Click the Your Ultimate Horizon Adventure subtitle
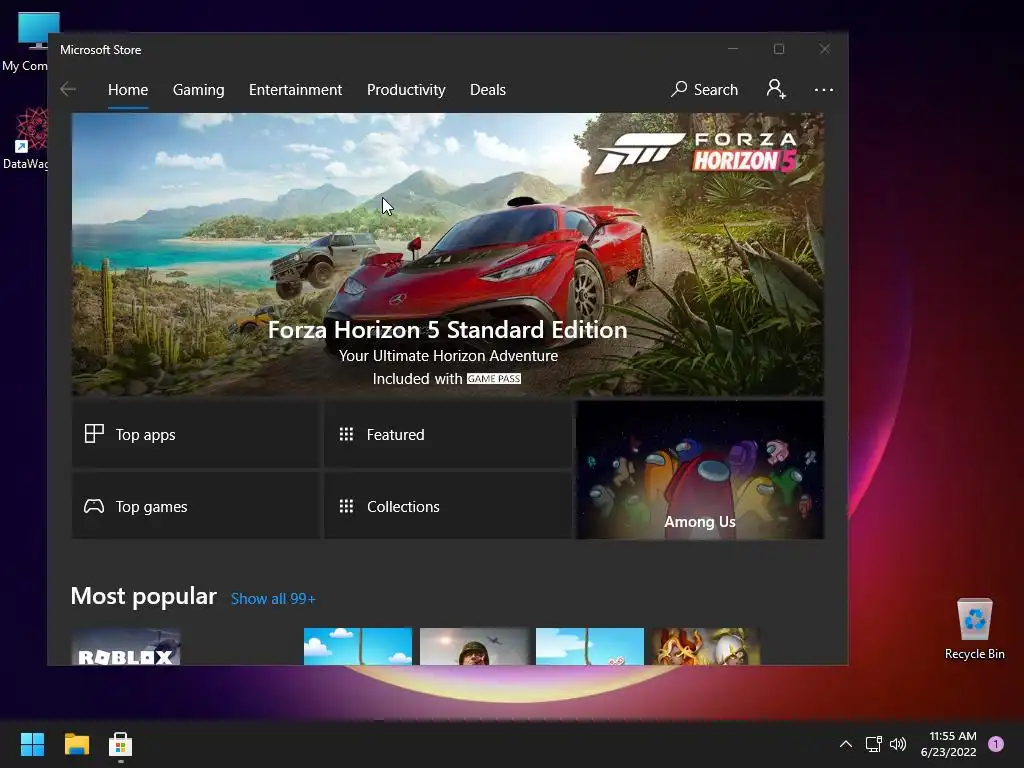1024x768 pixels. 448,356
